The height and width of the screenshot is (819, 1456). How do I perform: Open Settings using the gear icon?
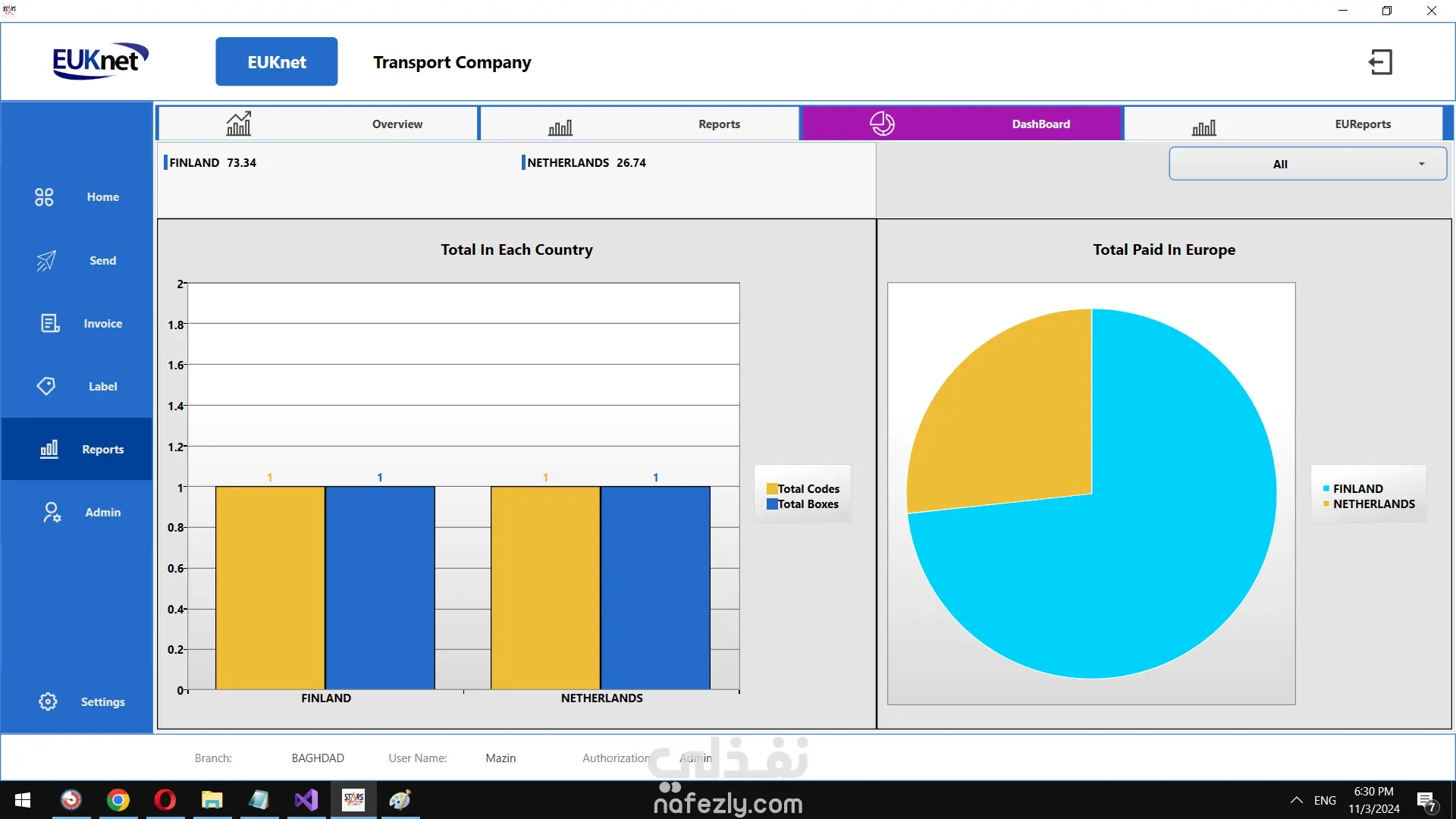[x=48, y=701]
